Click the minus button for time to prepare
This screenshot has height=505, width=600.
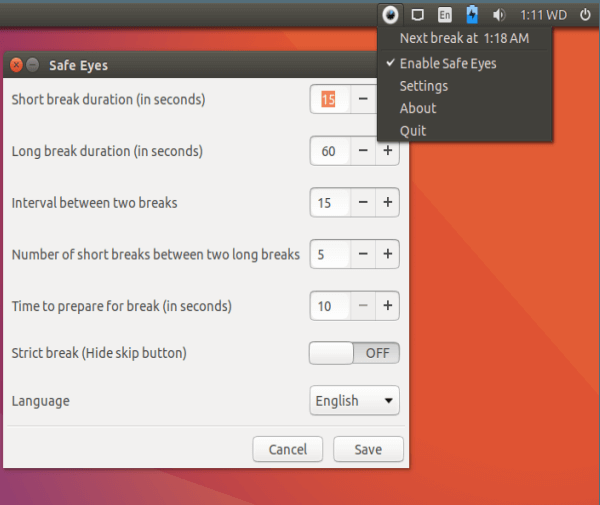[x=363, y=306]
